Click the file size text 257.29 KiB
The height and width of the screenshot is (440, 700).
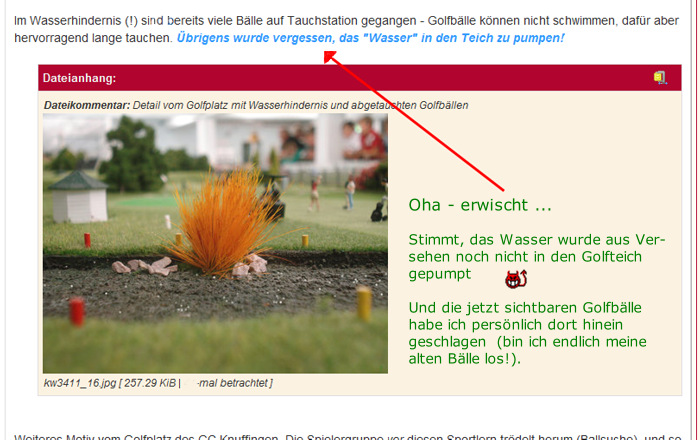click(149, 382)
